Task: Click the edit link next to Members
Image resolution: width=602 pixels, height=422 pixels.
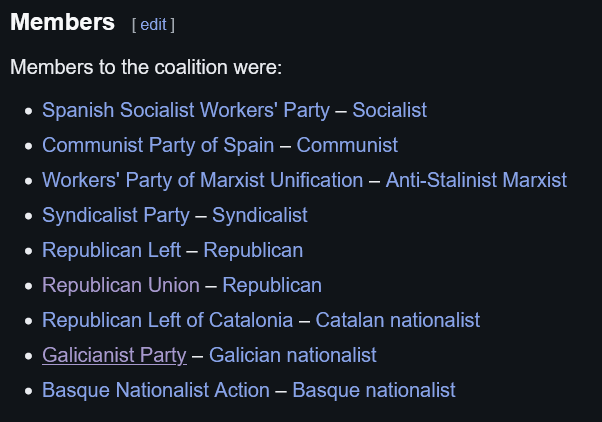Action: [153, 25]
